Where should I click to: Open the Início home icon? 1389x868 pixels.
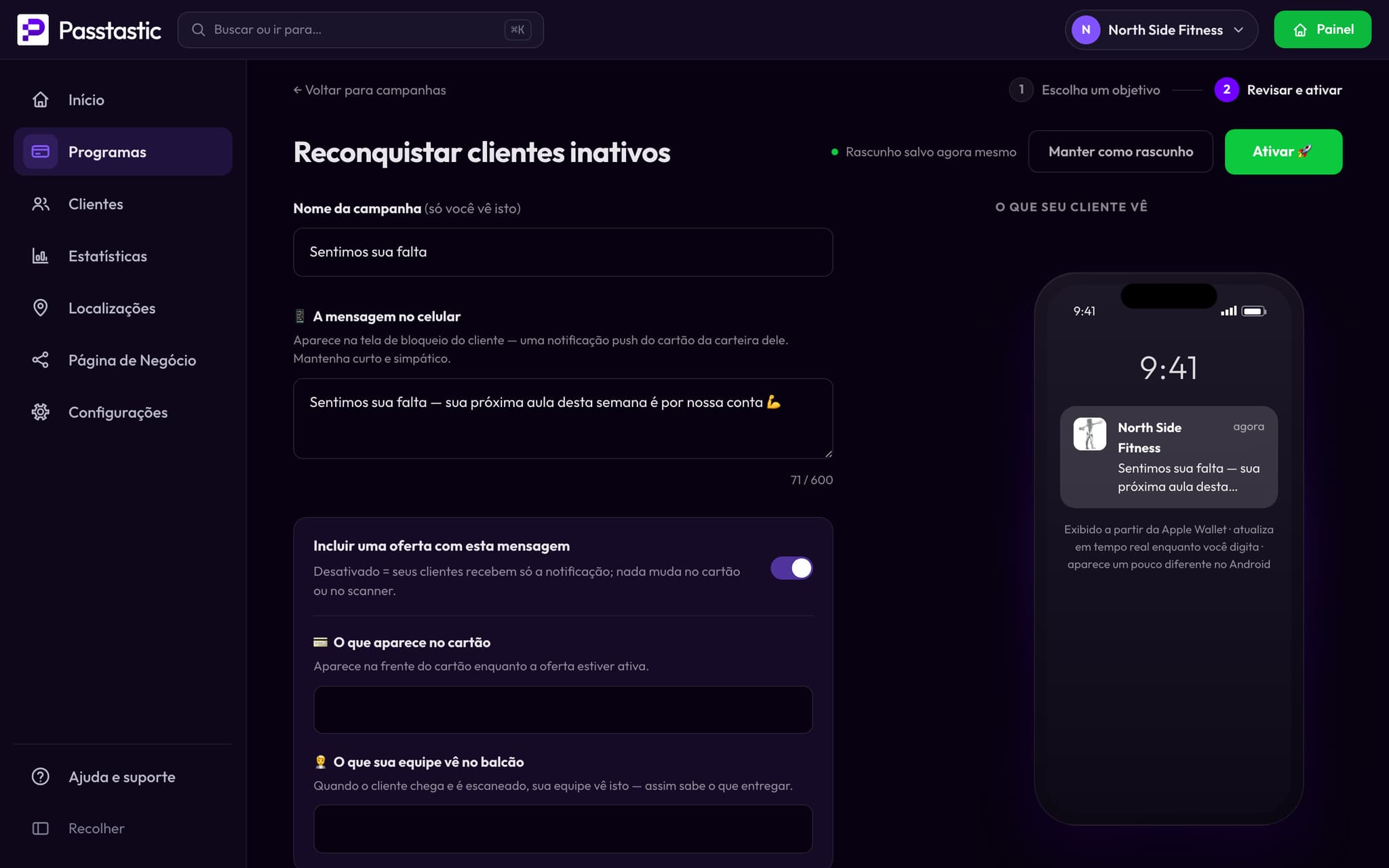pos(41,100)
